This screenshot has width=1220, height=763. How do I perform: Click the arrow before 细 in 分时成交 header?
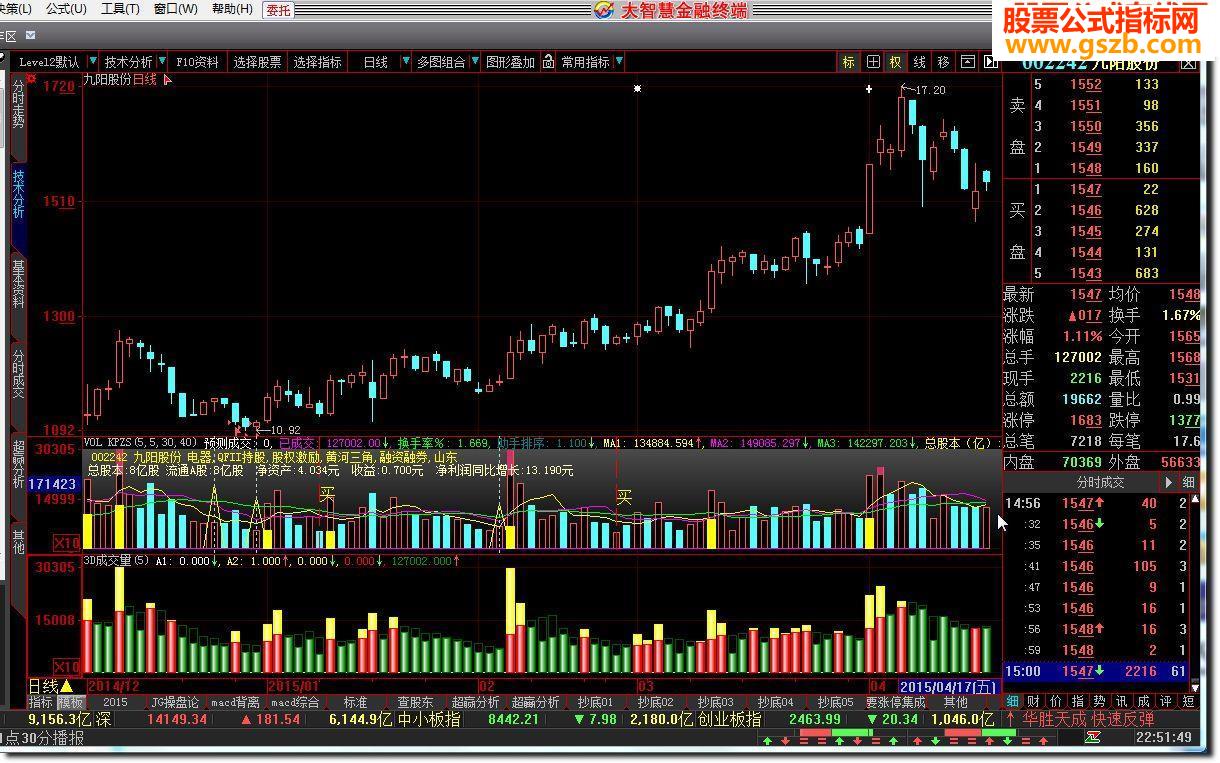[1169, 482]
